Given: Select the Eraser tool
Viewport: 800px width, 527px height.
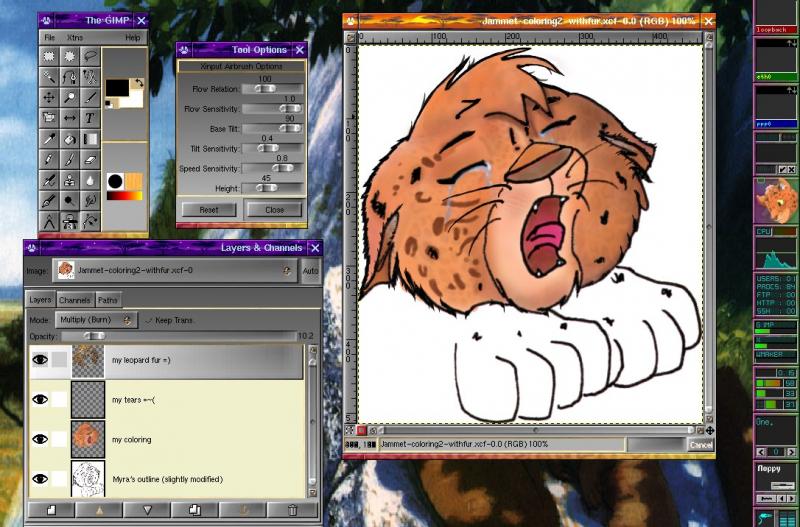Looking at the screenshot, I should (91, 159).
